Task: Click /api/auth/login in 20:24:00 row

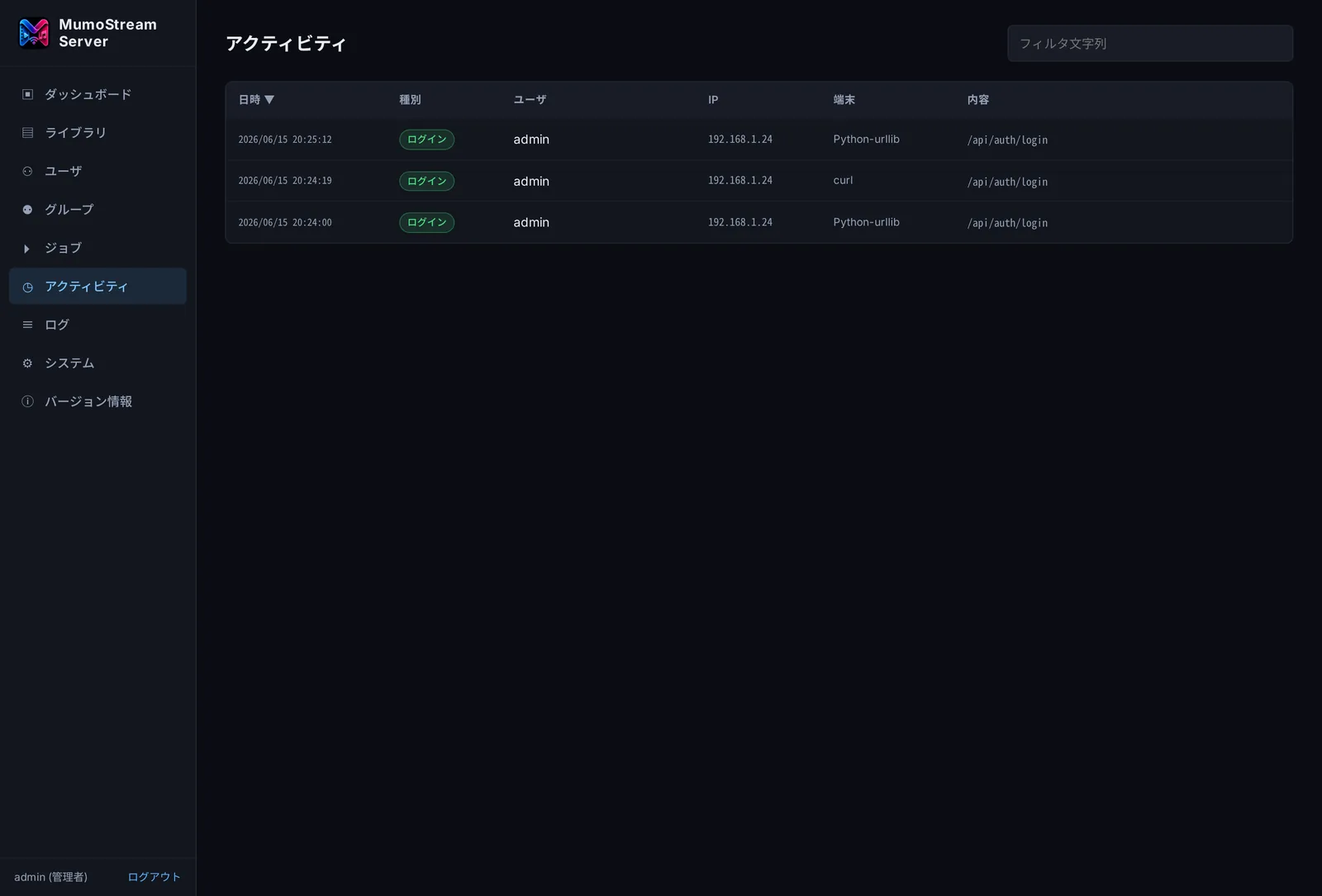Action: (1007, 223)
